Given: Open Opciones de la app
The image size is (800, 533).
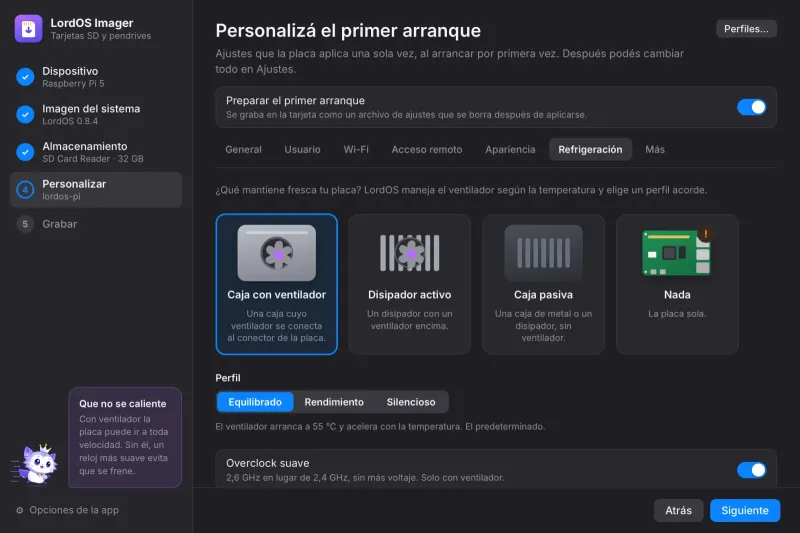Looking at the screenshot, I should pyautogui.click(x=67, y=510).
